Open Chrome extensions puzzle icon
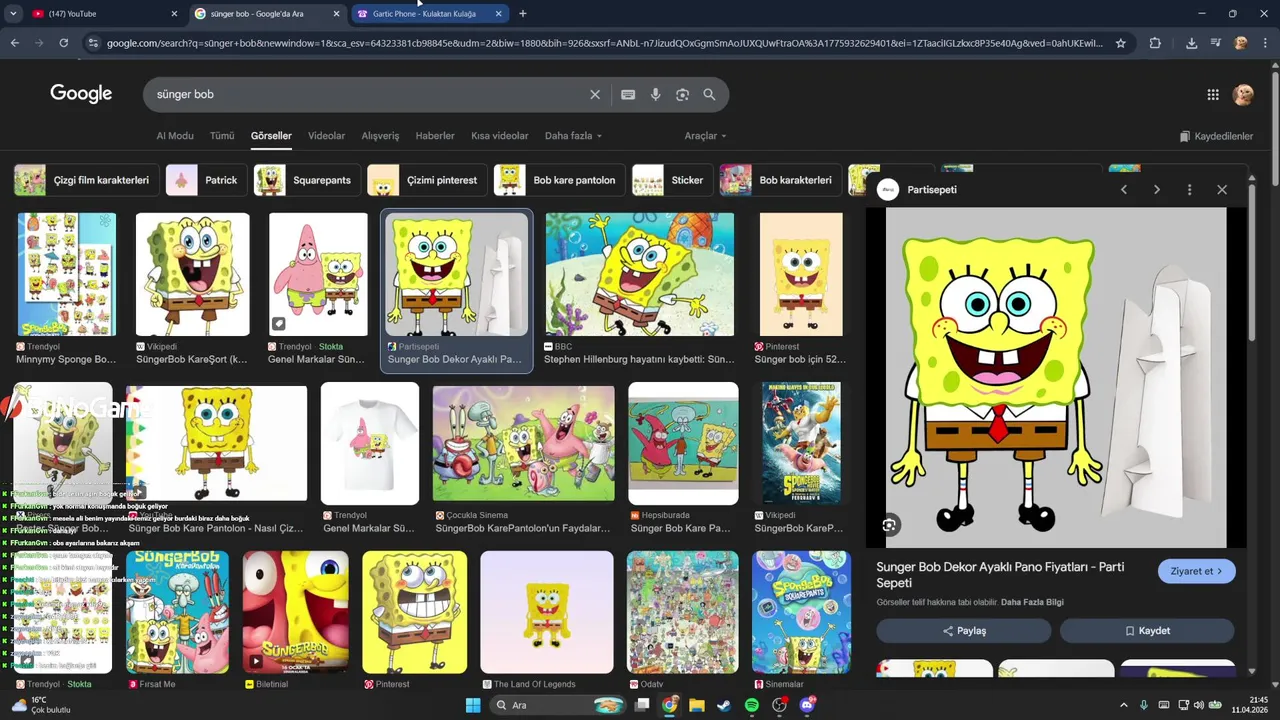Image resolution: width=1280 pixels, height=720 pixels. (1155, 43)
